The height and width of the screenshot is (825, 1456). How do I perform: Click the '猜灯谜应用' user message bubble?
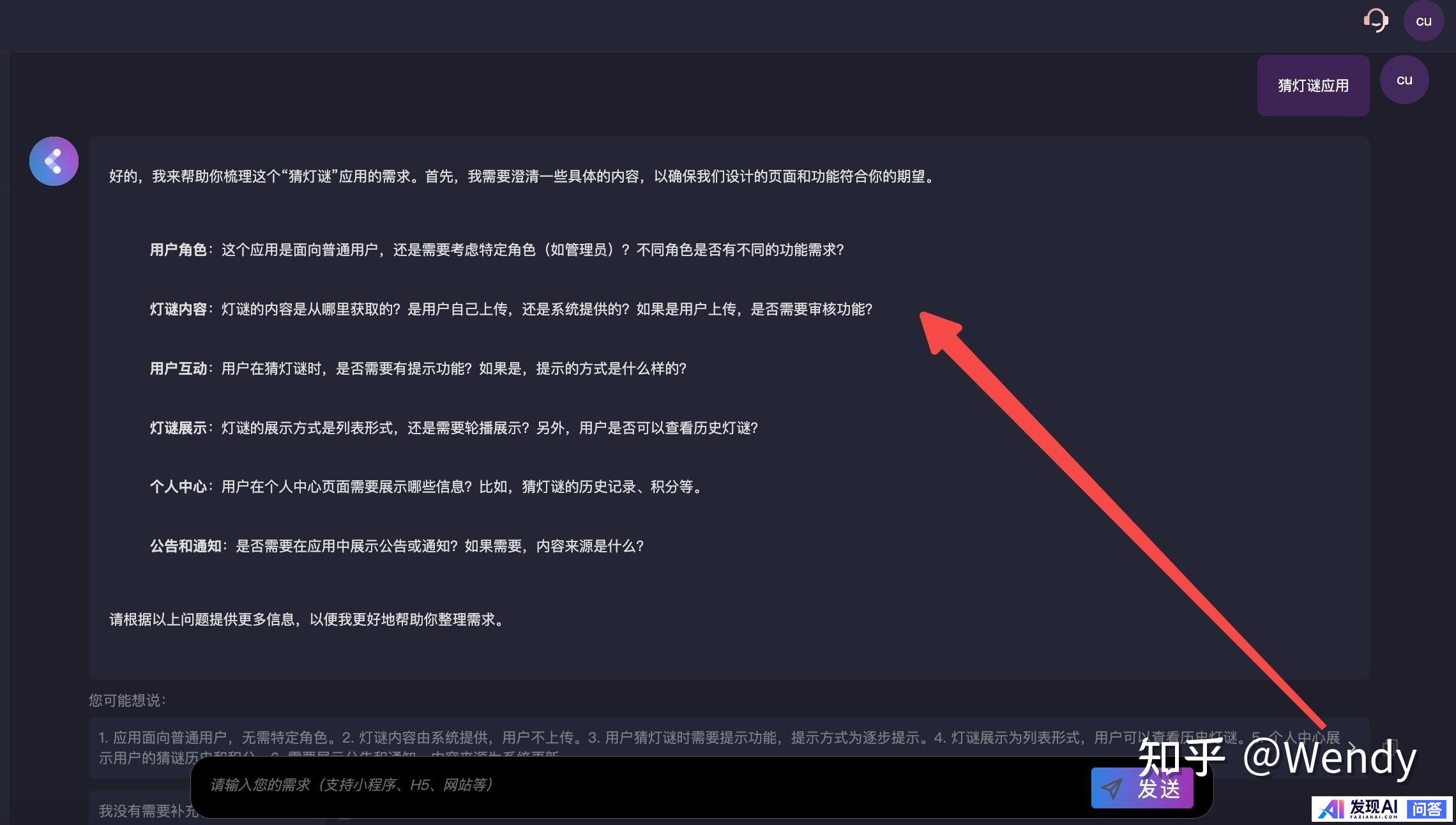[1312, 86]
